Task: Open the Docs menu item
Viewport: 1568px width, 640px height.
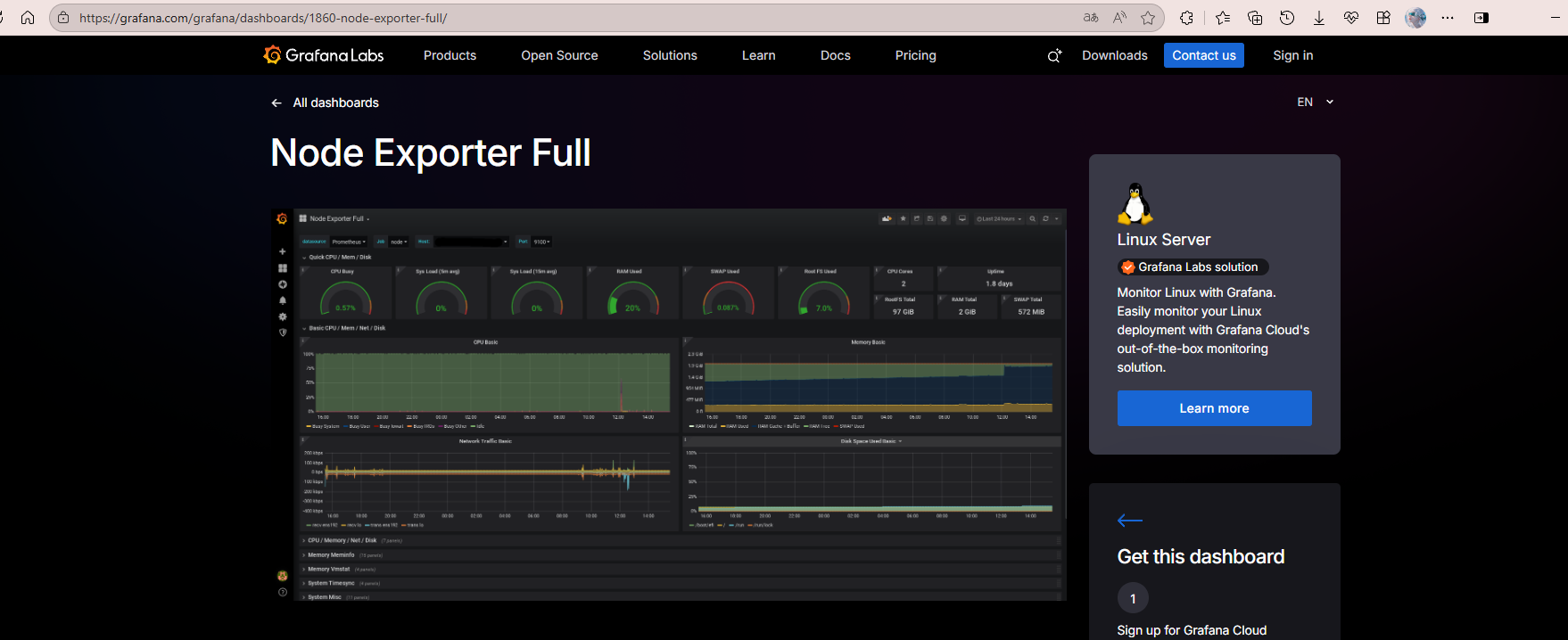Action: (x=836, y=55)
